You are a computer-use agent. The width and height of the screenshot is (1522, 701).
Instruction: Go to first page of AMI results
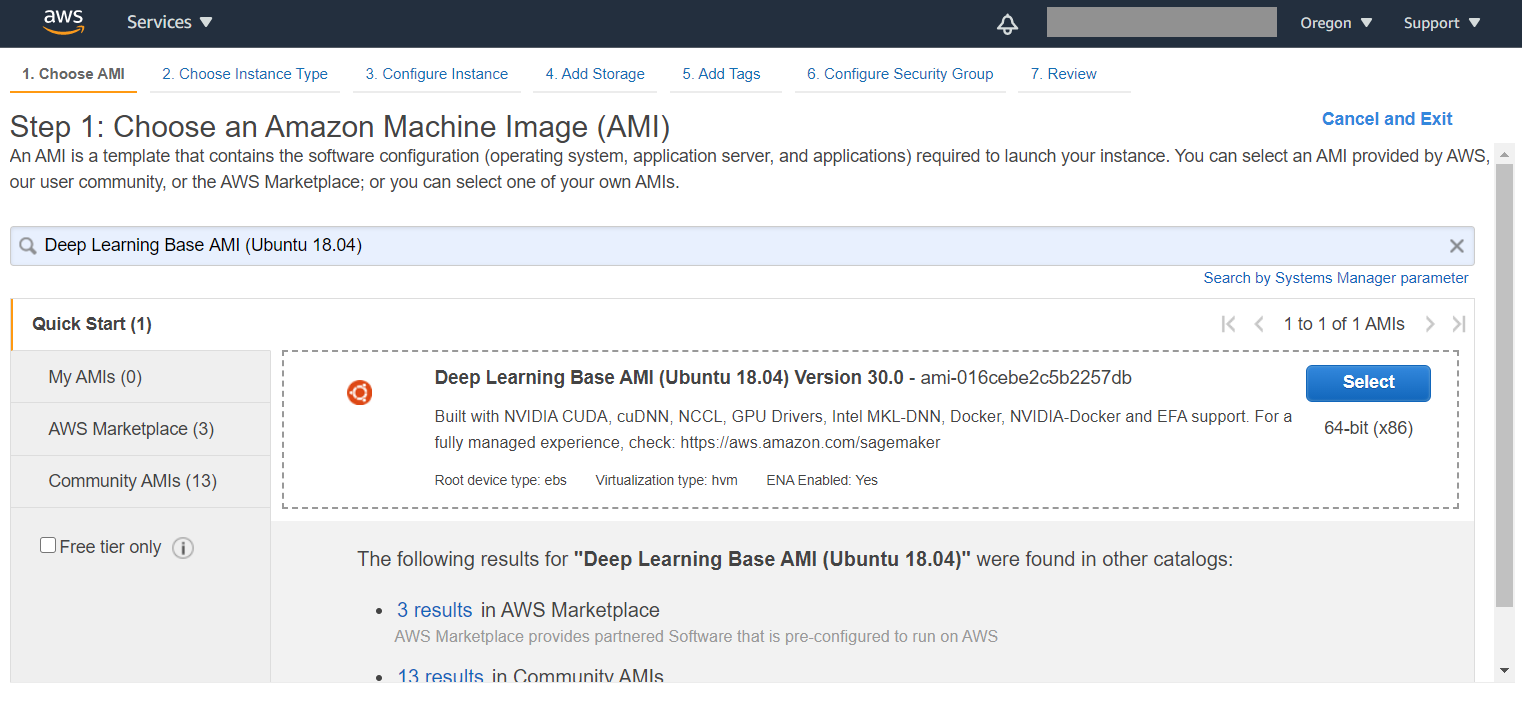(x=1229, y=324)
